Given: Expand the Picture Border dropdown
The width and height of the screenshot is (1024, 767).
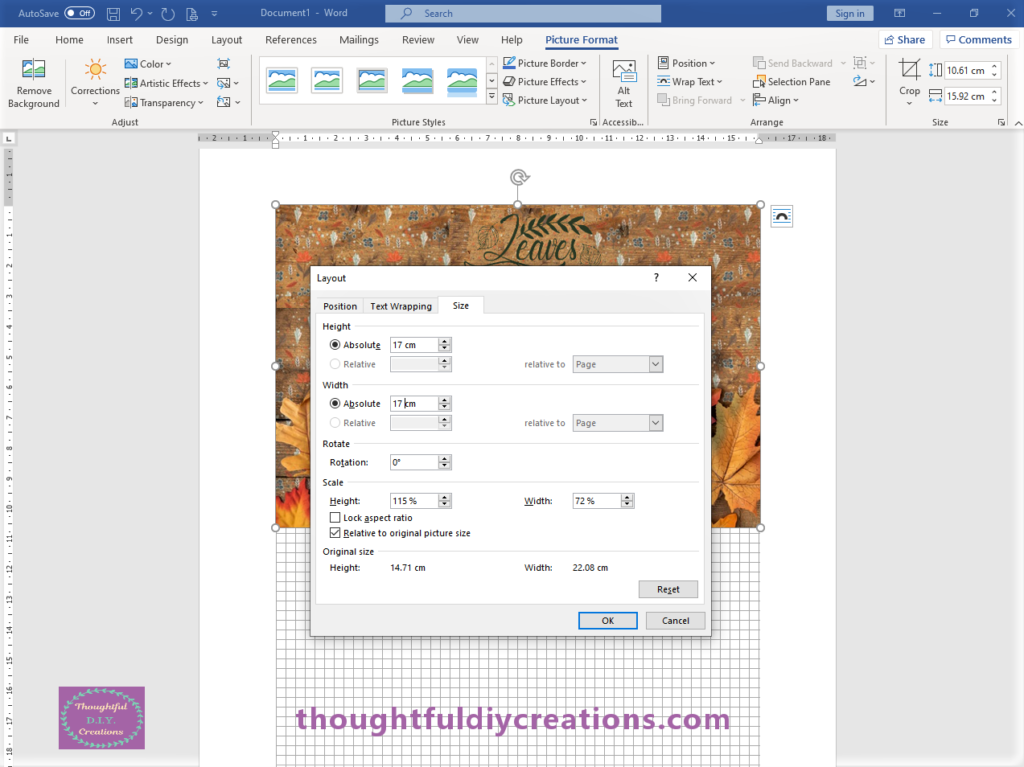Looking at the screenshot, I should [x=545, y=63].
